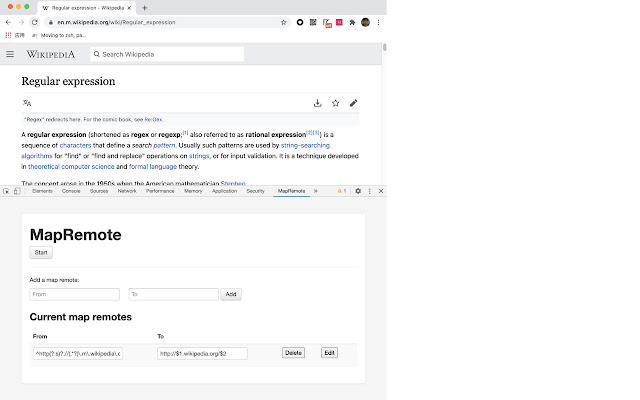The image size is (640, 400).
Task: Click the browser forward arrow
Action: (x=21, y=22)
